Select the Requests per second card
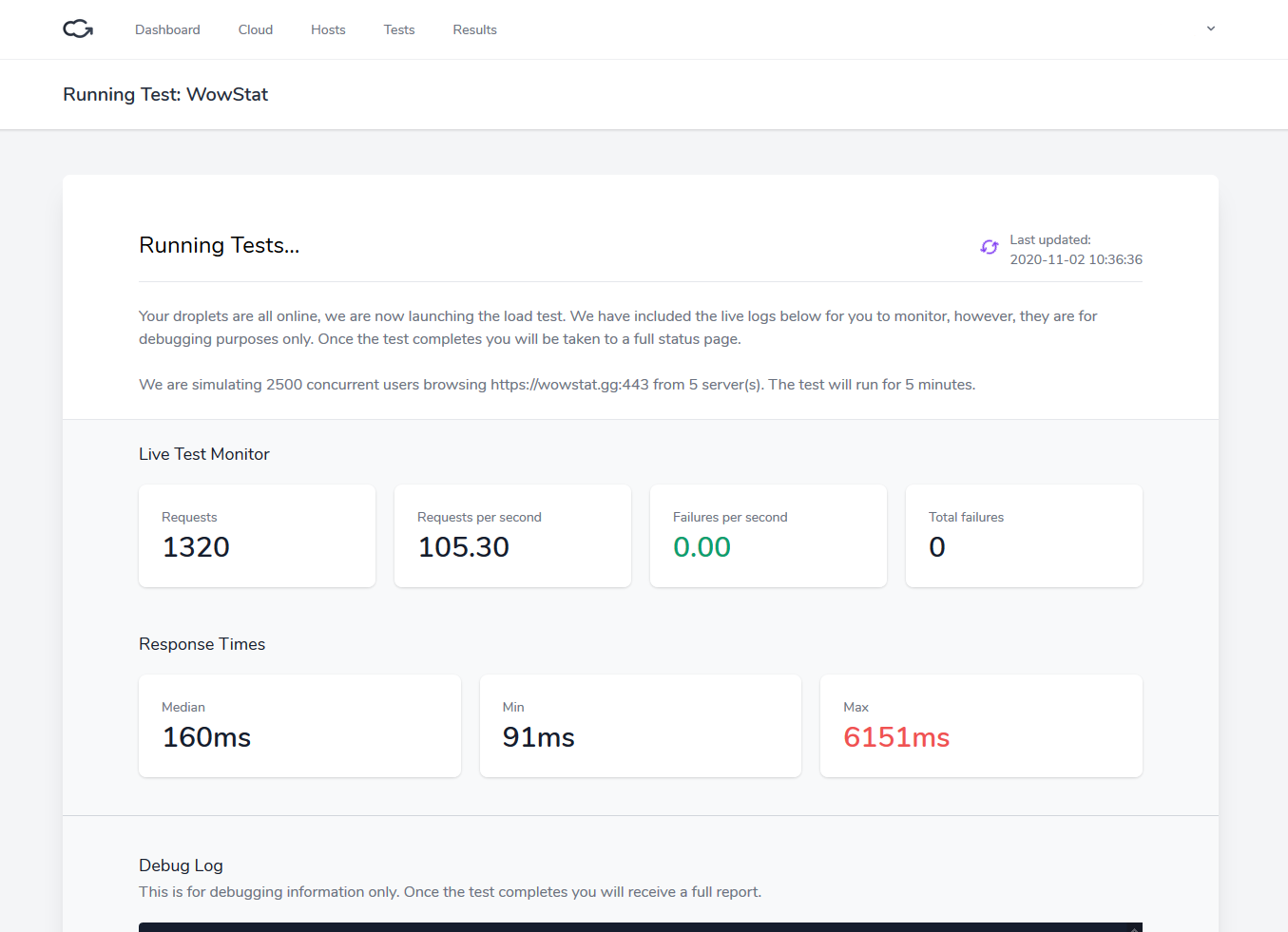This screenshot has height=932, width=1288. [512, 536]
